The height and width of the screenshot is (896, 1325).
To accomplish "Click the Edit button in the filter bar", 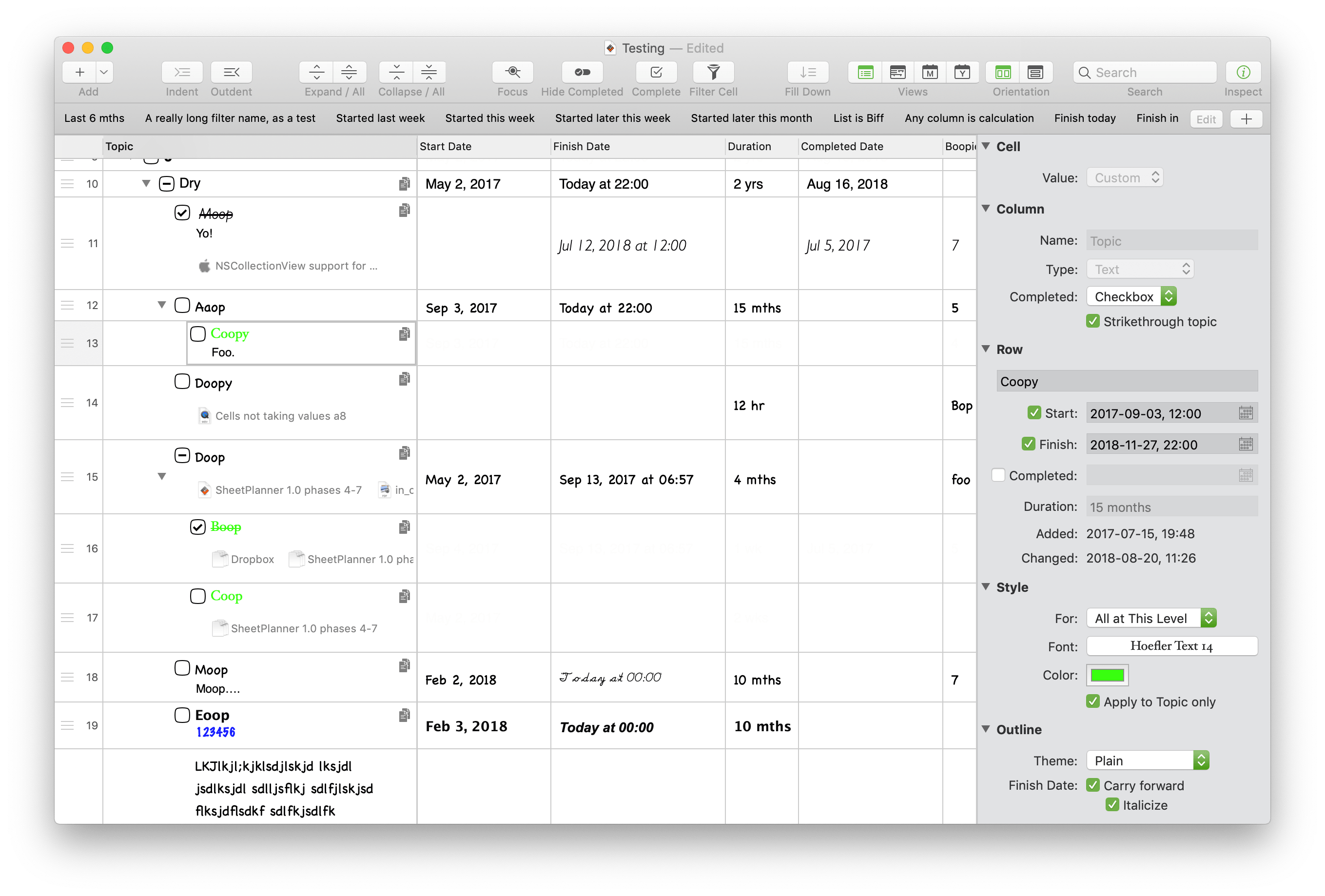I will pos(1206,118).
